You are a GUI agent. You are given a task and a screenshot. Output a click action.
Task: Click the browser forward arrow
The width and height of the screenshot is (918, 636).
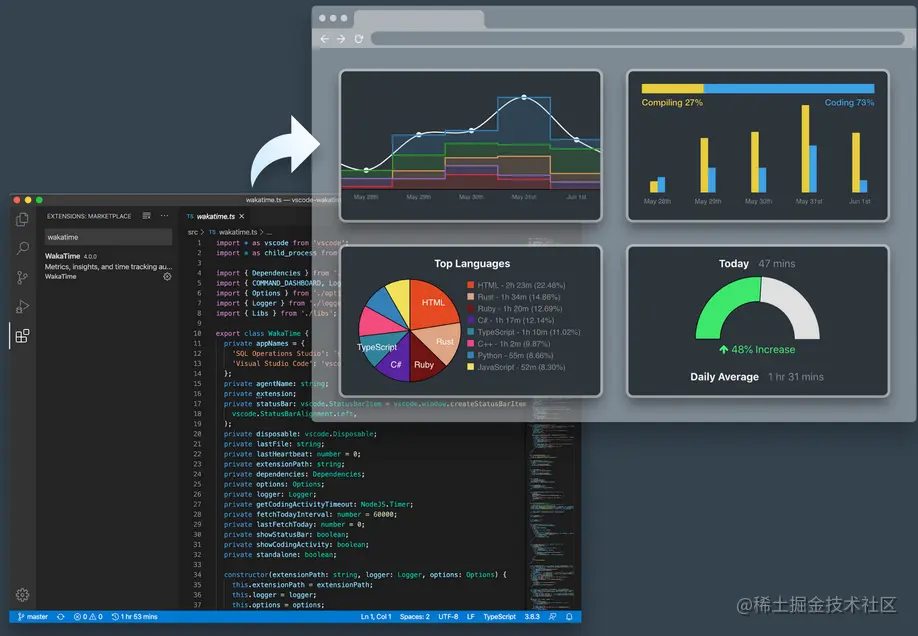coord(341,39)
